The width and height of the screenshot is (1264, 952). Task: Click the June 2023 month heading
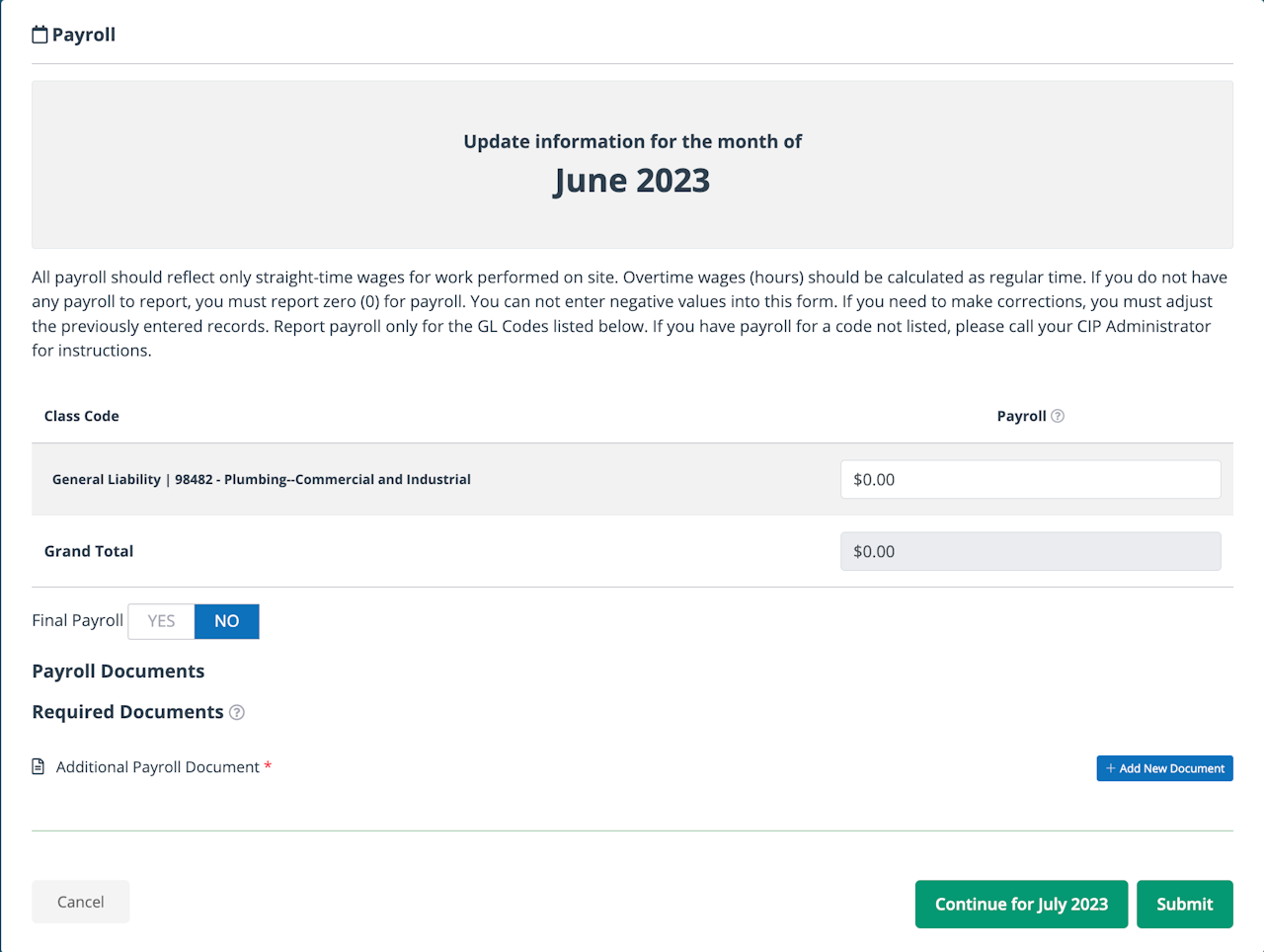[x=632, y=181]
